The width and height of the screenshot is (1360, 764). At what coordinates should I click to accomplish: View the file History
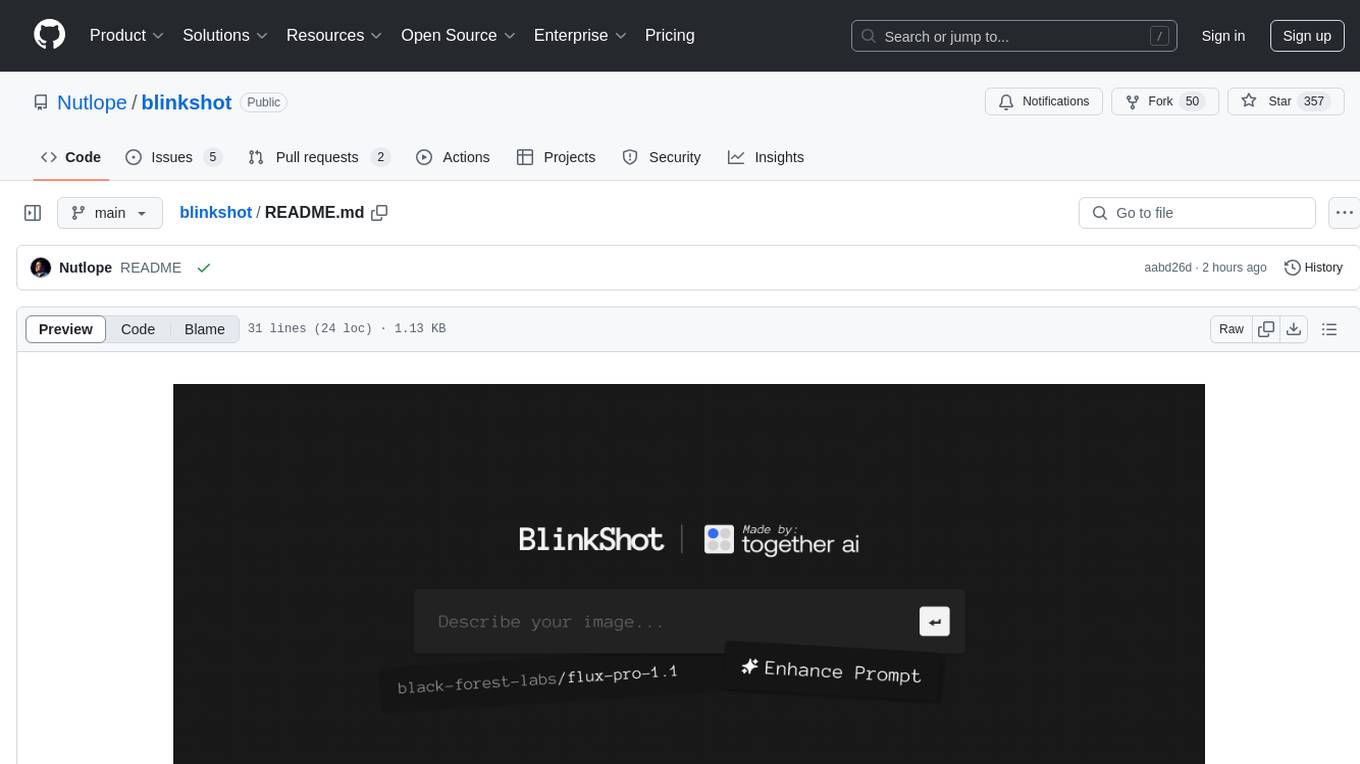1313,268
